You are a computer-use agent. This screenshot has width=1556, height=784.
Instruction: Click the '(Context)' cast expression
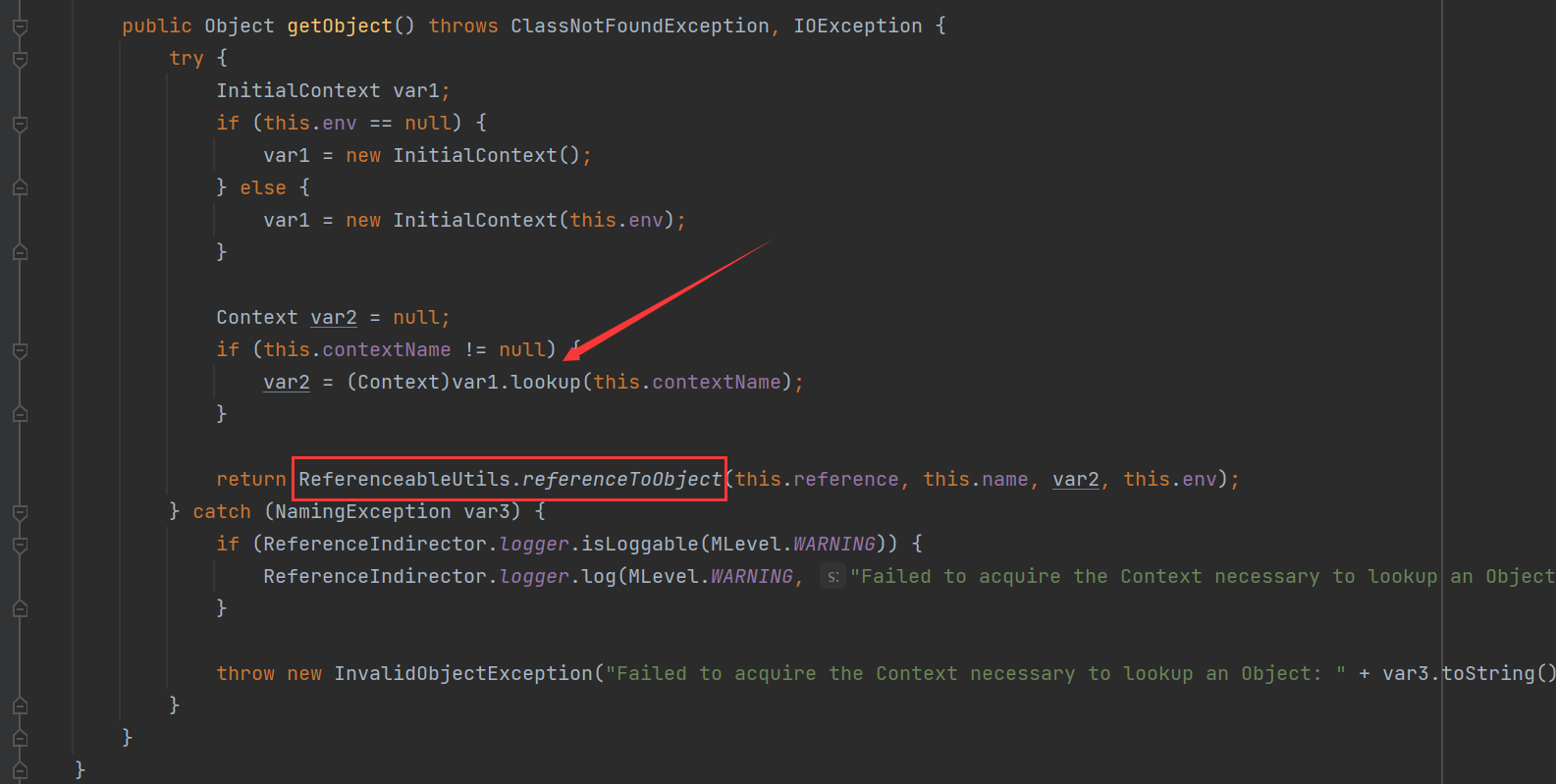click(x=399, y=383)
